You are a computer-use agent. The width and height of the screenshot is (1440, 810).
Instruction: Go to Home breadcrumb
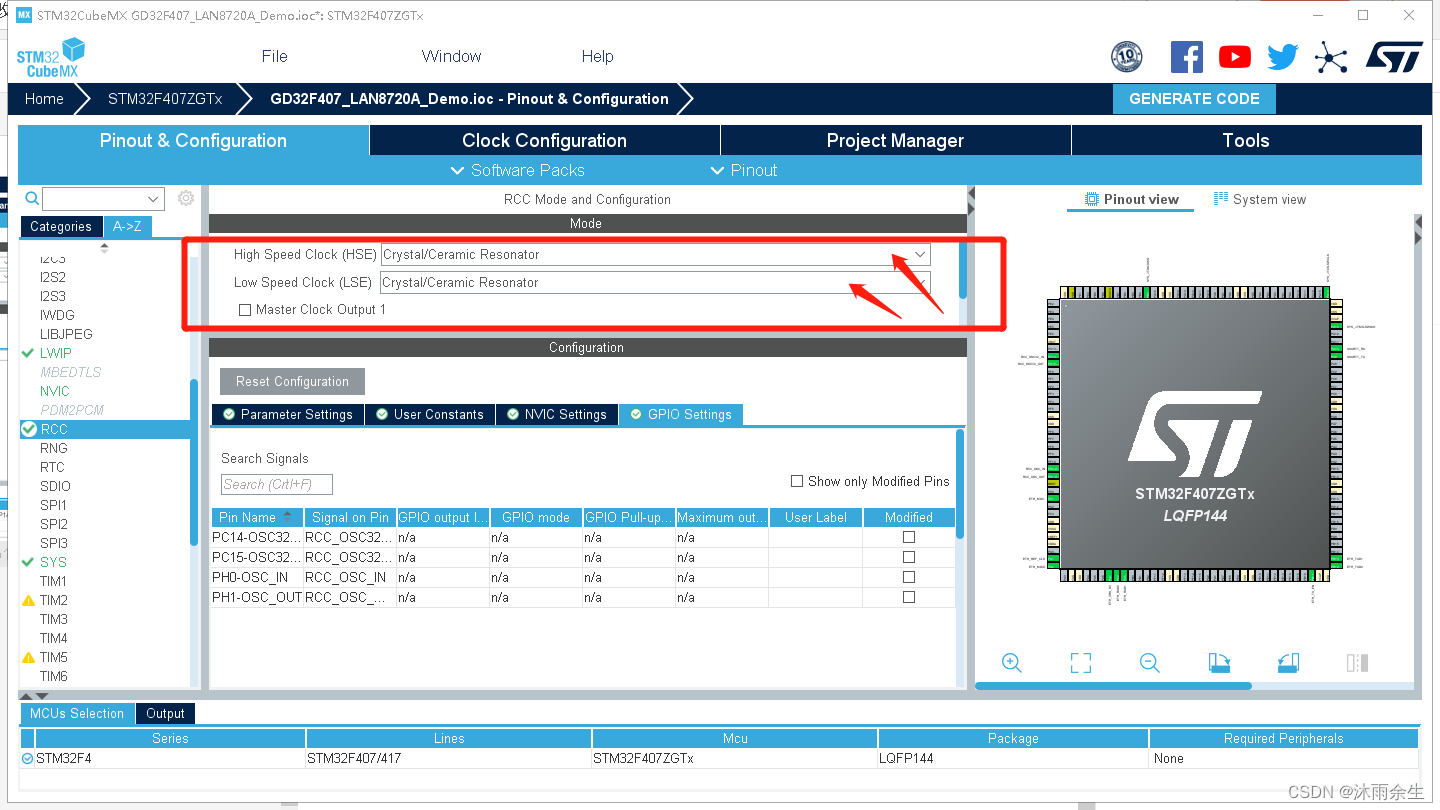click(x=44, y=99)
